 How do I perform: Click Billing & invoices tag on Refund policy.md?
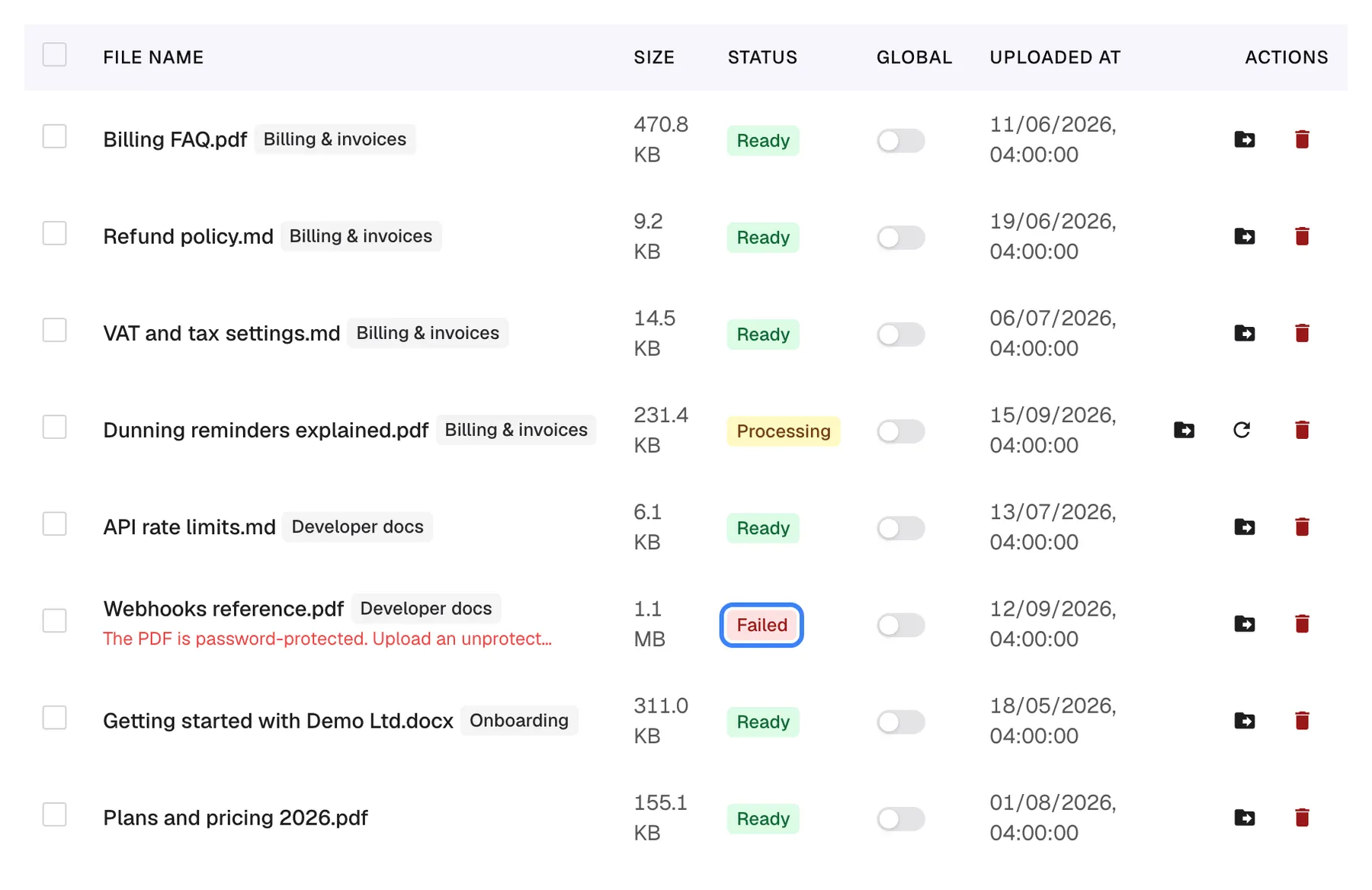point(361,236)
